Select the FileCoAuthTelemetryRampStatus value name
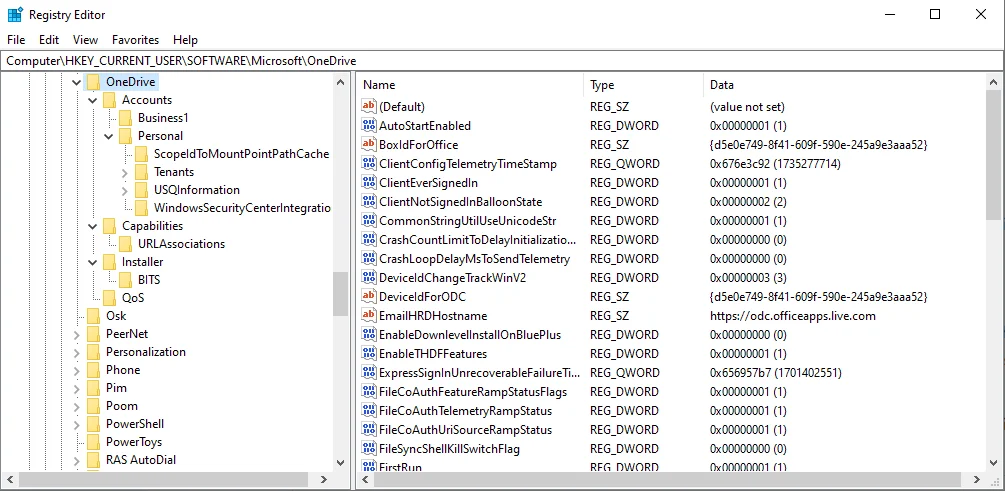Screen dimensions: 1005x491 pyautogui.click(x=465, y=411)
